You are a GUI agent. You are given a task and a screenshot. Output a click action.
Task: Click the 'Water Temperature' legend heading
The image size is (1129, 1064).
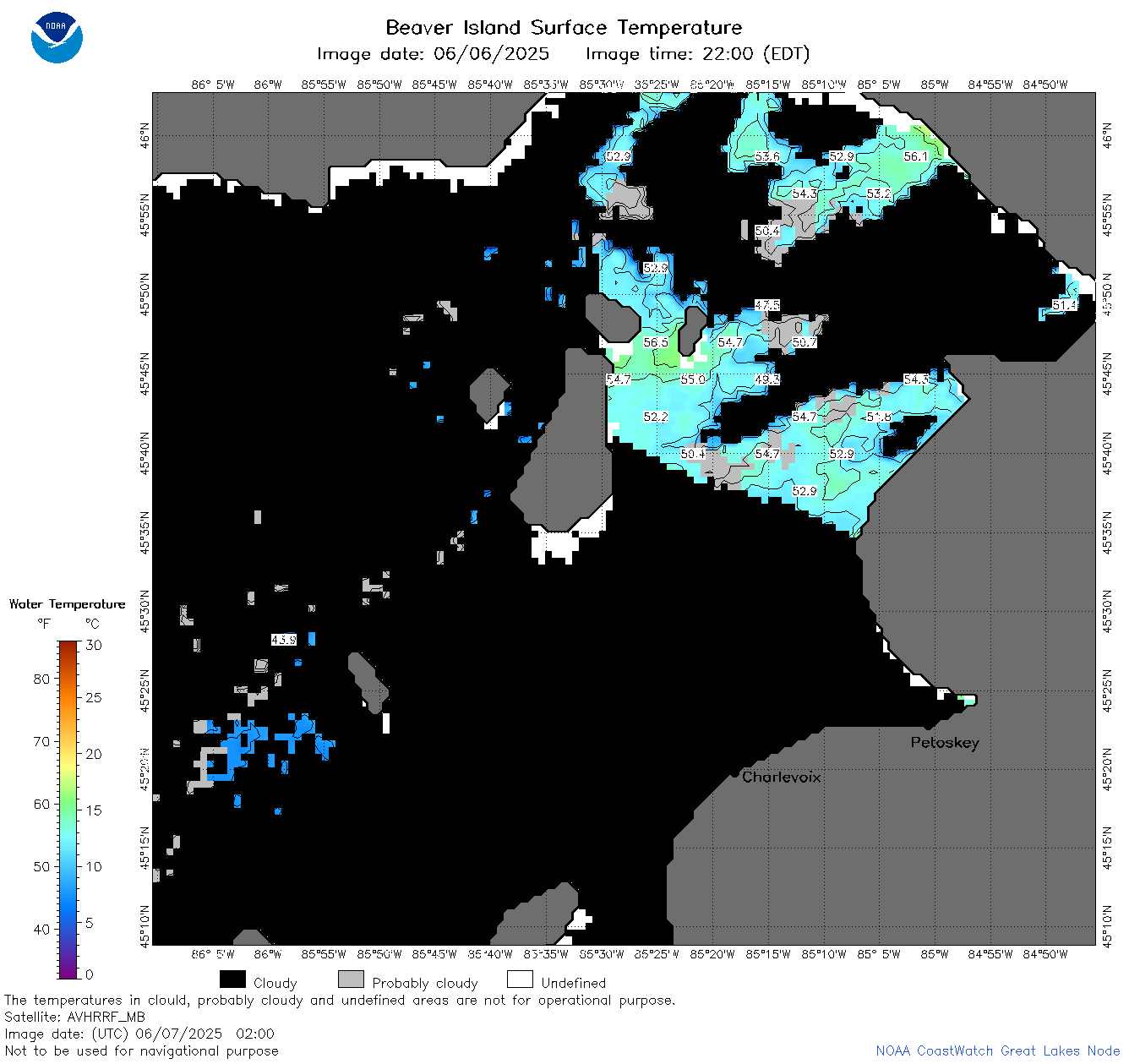(67, 604)
